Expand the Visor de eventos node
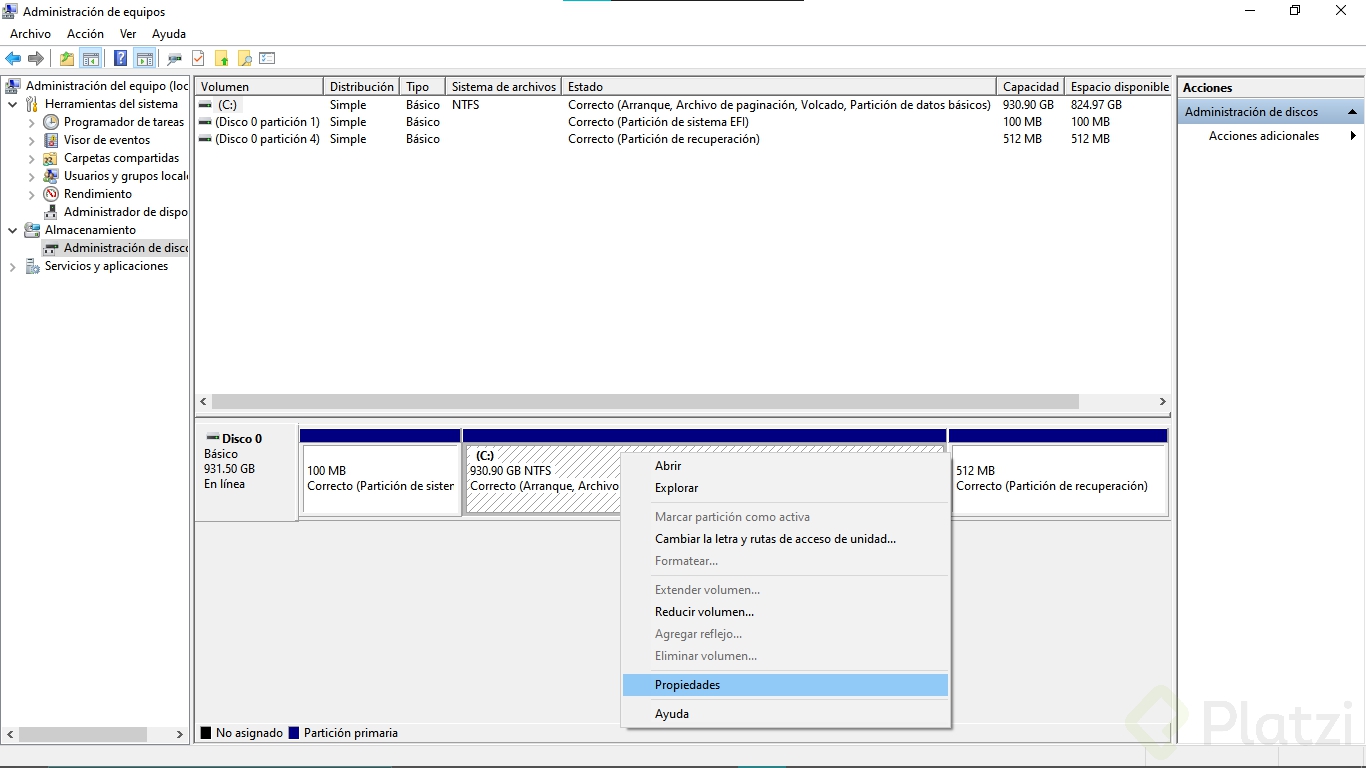Viewport: 1366px width, 768px height. tap(32, 140)
